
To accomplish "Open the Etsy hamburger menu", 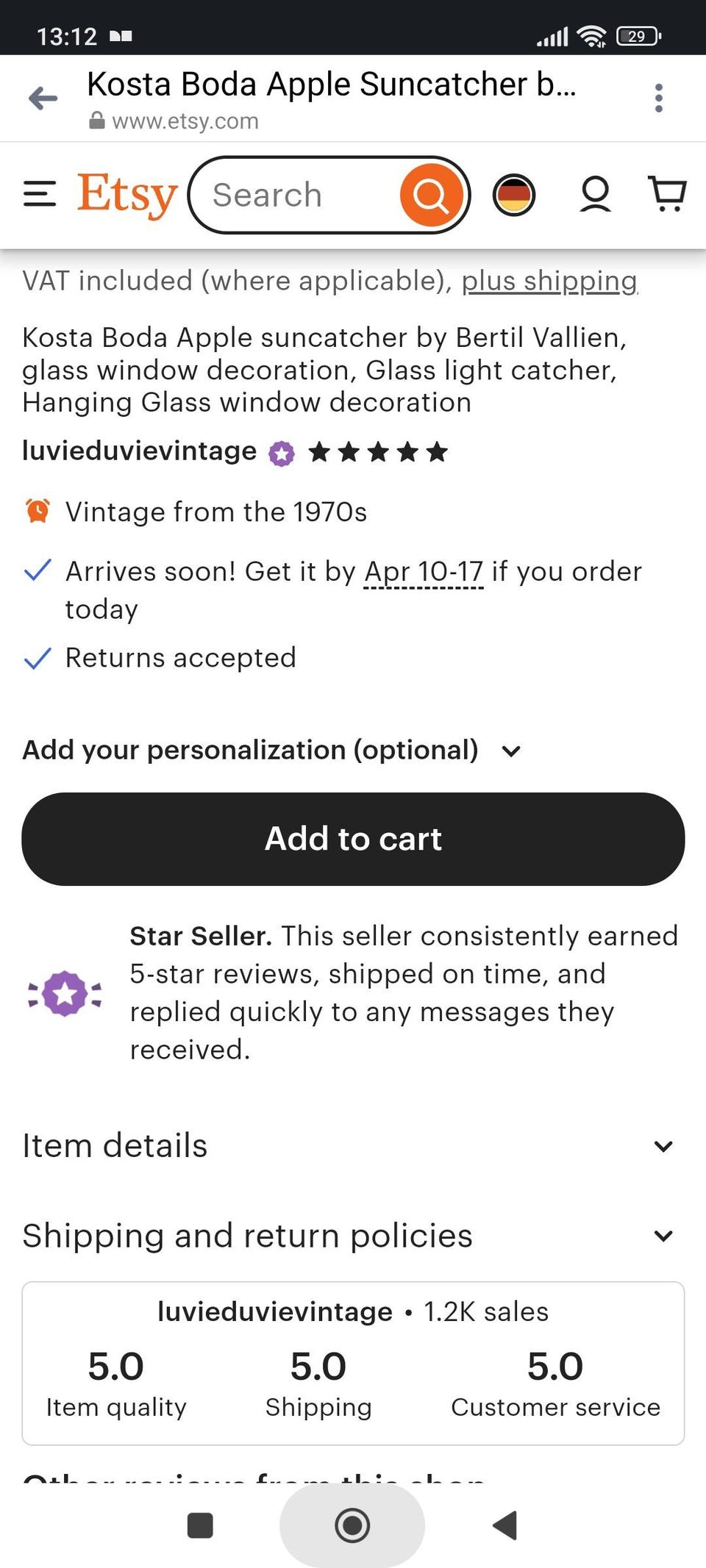I will [x=40, y=195].
